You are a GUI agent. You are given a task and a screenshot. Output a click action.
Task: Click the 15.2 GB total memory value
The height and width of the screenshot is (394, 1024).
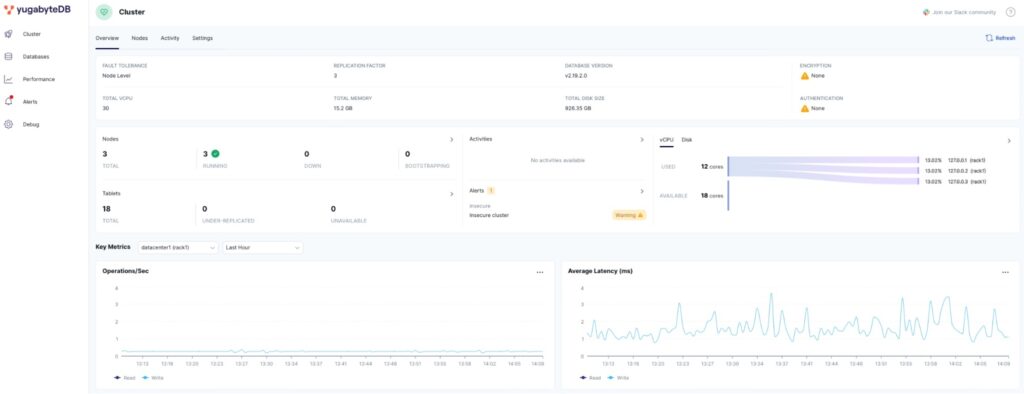[x=343, y=108]
